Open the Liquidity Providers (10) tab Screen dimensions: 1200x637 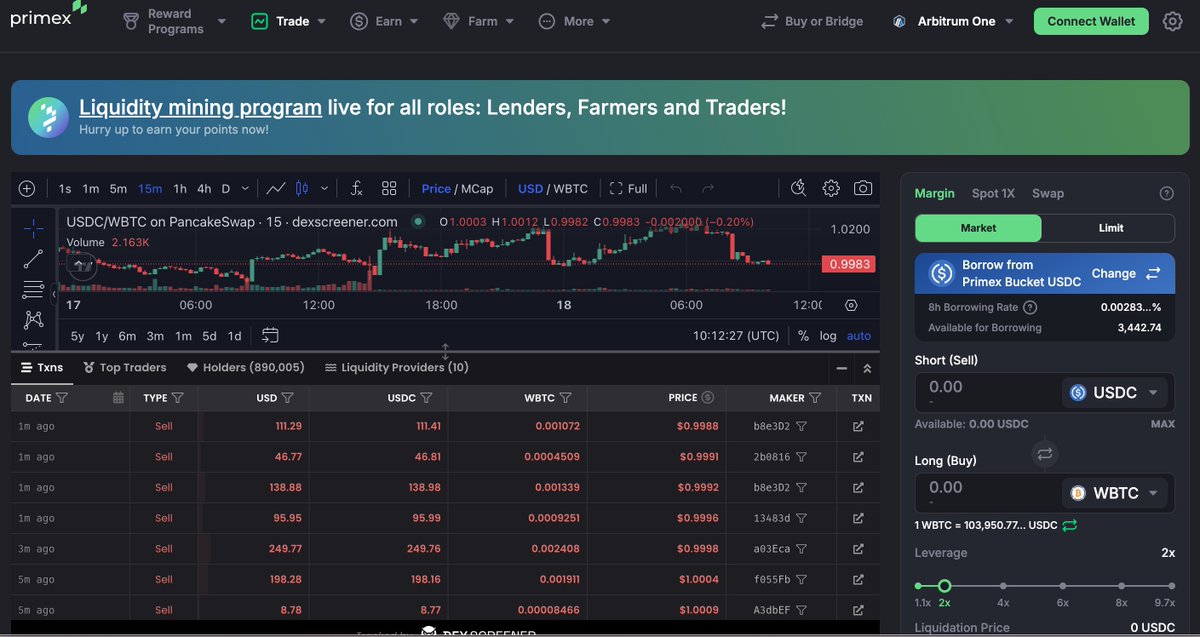pos(396,368)
